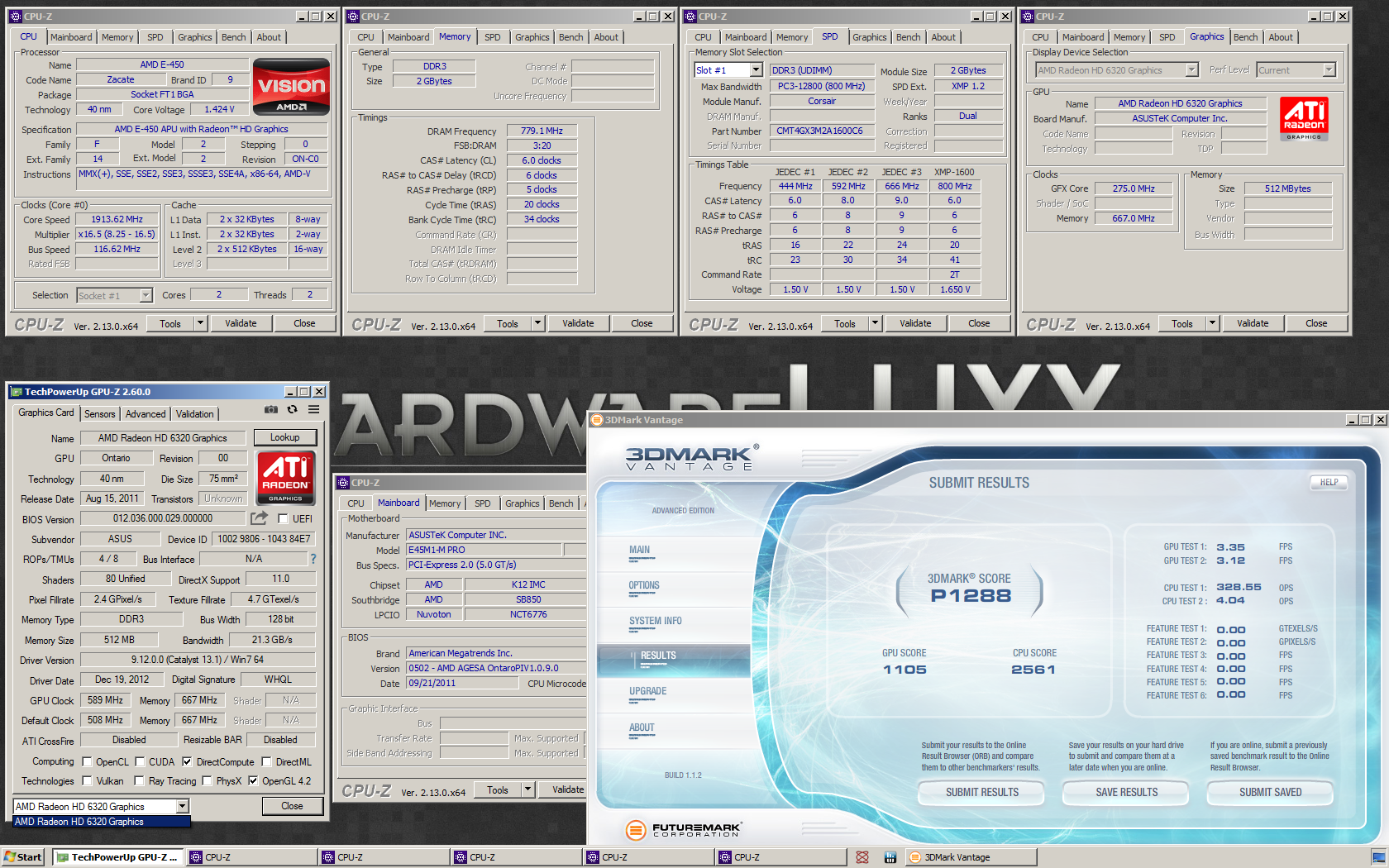
Task: Click the Help button in 3DMark Vantage
Action: [1329, 482]
